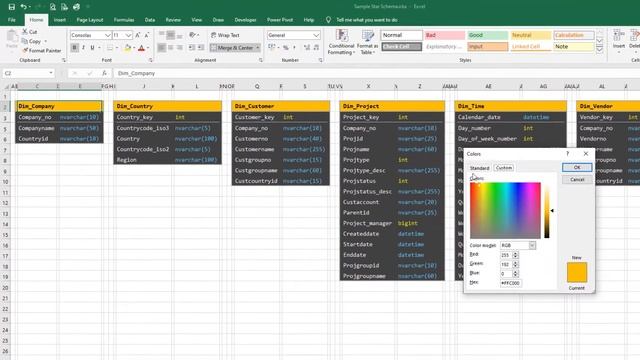Switch to the Standard tab in Colors dialog
640x360 pixels.
click(x=479, y=168)
